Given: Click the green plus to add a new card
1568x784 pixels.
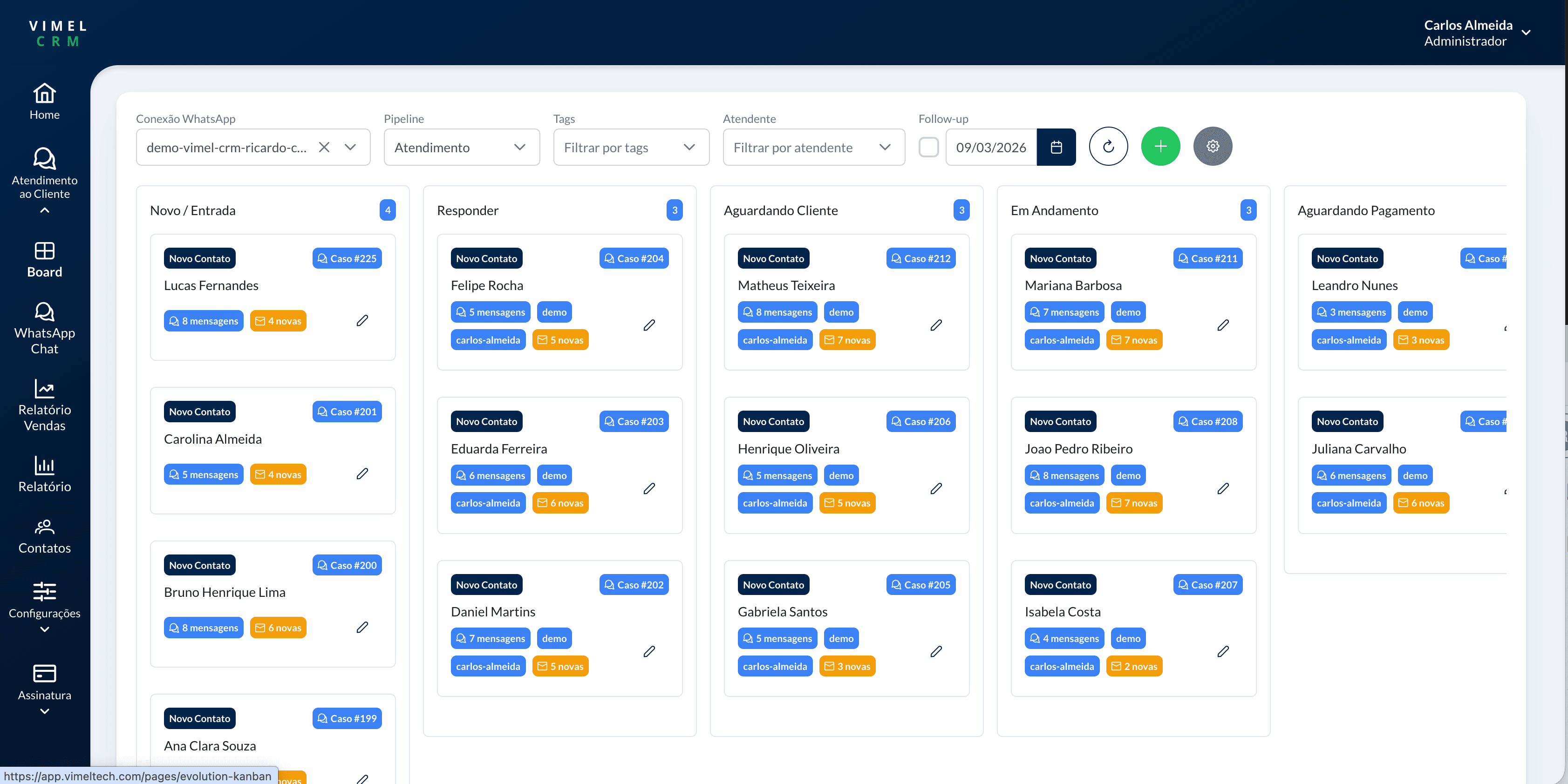Looking at the screenshot, I should point(1160,146).
